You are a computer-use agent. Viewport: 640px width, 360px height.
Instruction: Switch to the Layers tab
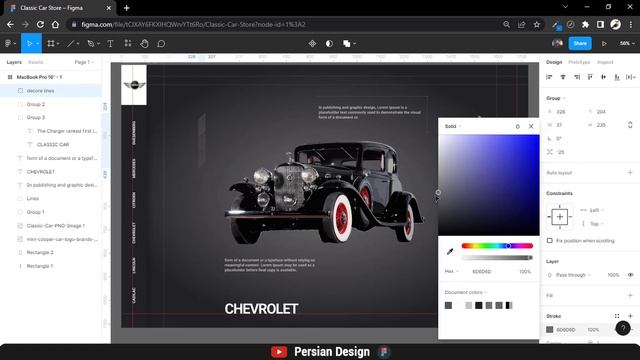click(14, 62)
